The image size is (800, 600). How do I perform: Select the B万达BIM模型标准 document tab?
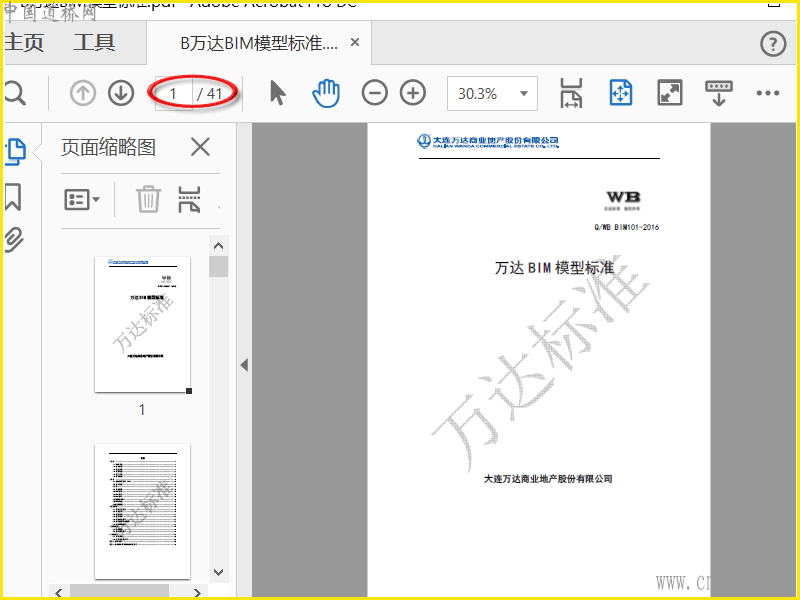click(259, 43)
